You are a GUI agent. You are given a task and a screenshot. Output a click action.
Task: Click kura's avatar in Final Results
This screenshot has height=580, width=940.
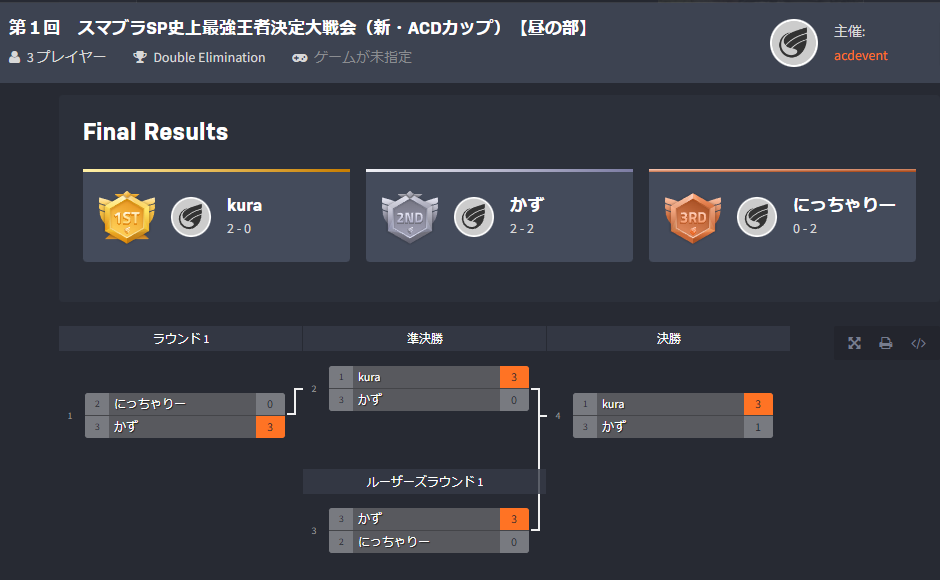pyautogui.click(x=190, y=215)
